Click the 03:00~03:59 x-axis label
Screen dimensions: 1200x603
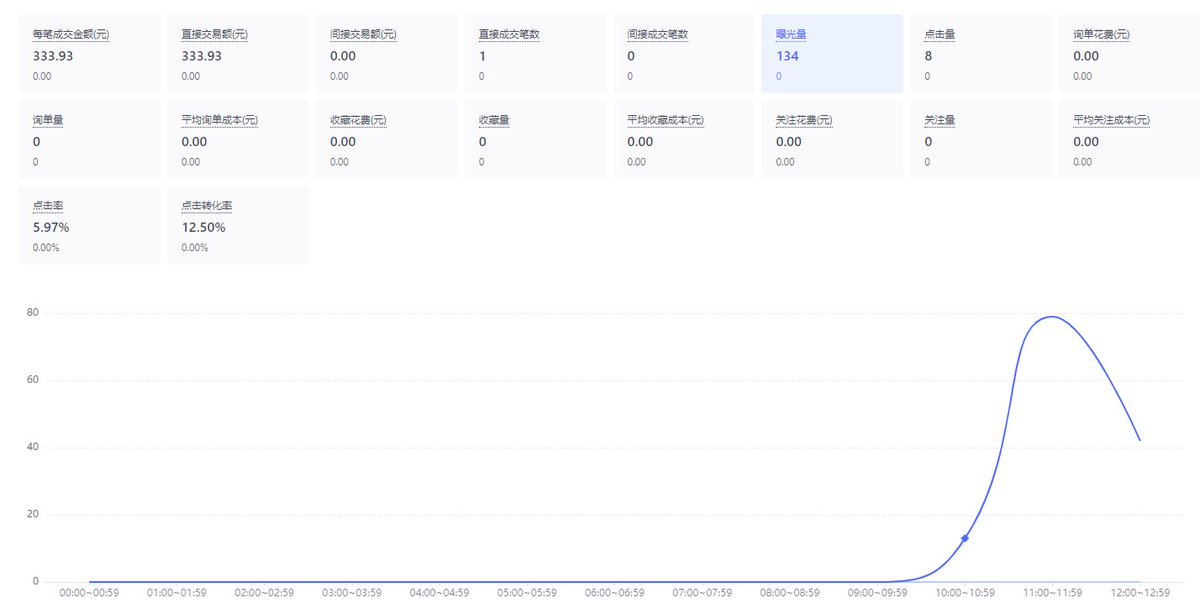pos(352,592)
